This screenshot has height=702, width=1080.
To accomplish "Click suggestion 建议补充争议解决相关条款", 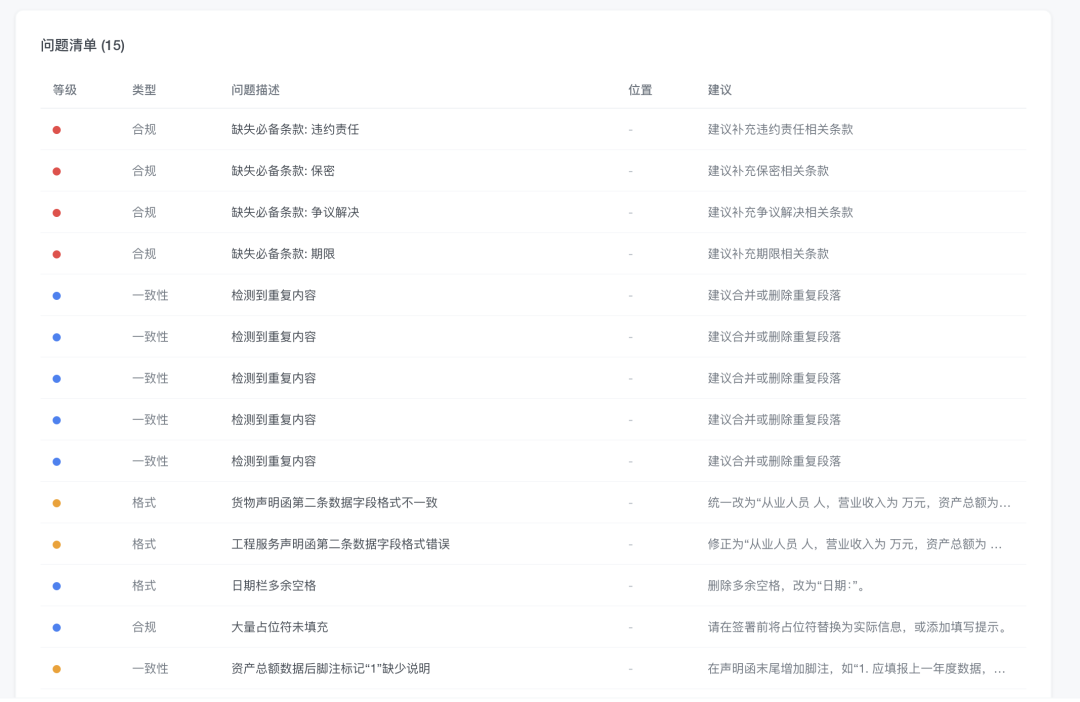I will pos(780,212).
